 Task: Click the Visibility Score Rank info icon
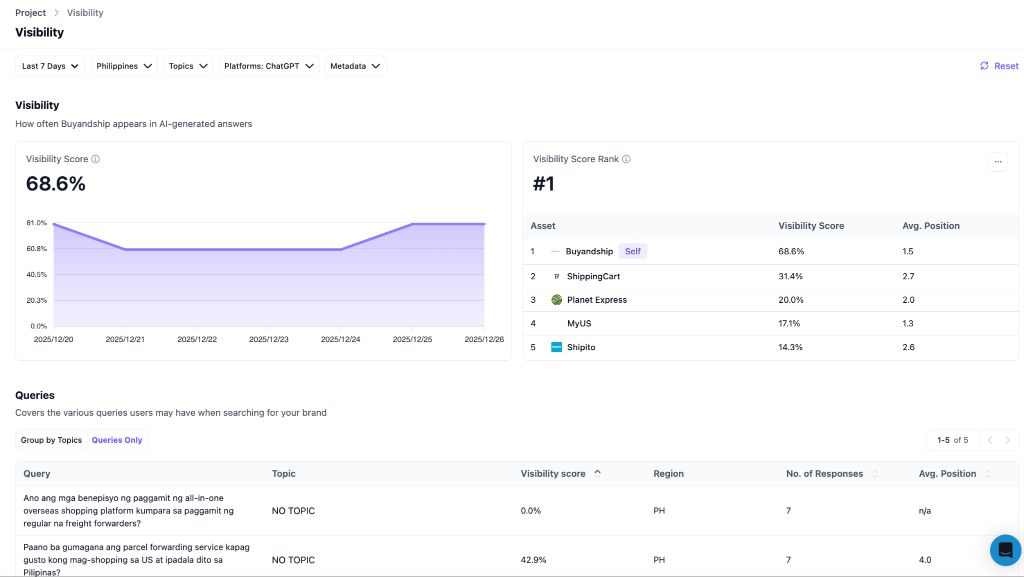(x=626, y=159)
